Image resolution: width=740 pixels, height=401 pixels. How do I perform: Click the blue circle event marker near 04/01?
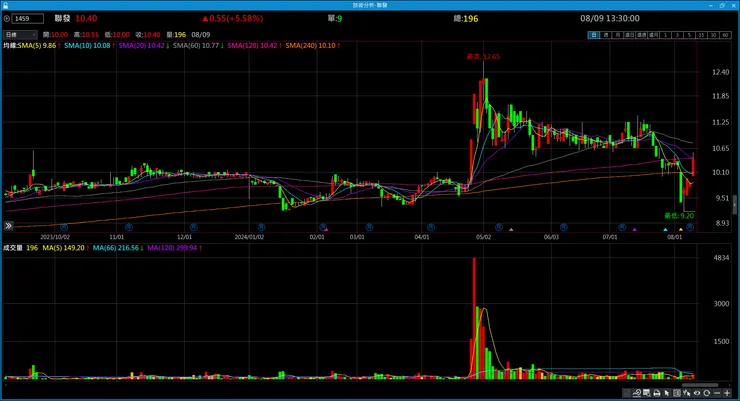[x=431, y=227]
